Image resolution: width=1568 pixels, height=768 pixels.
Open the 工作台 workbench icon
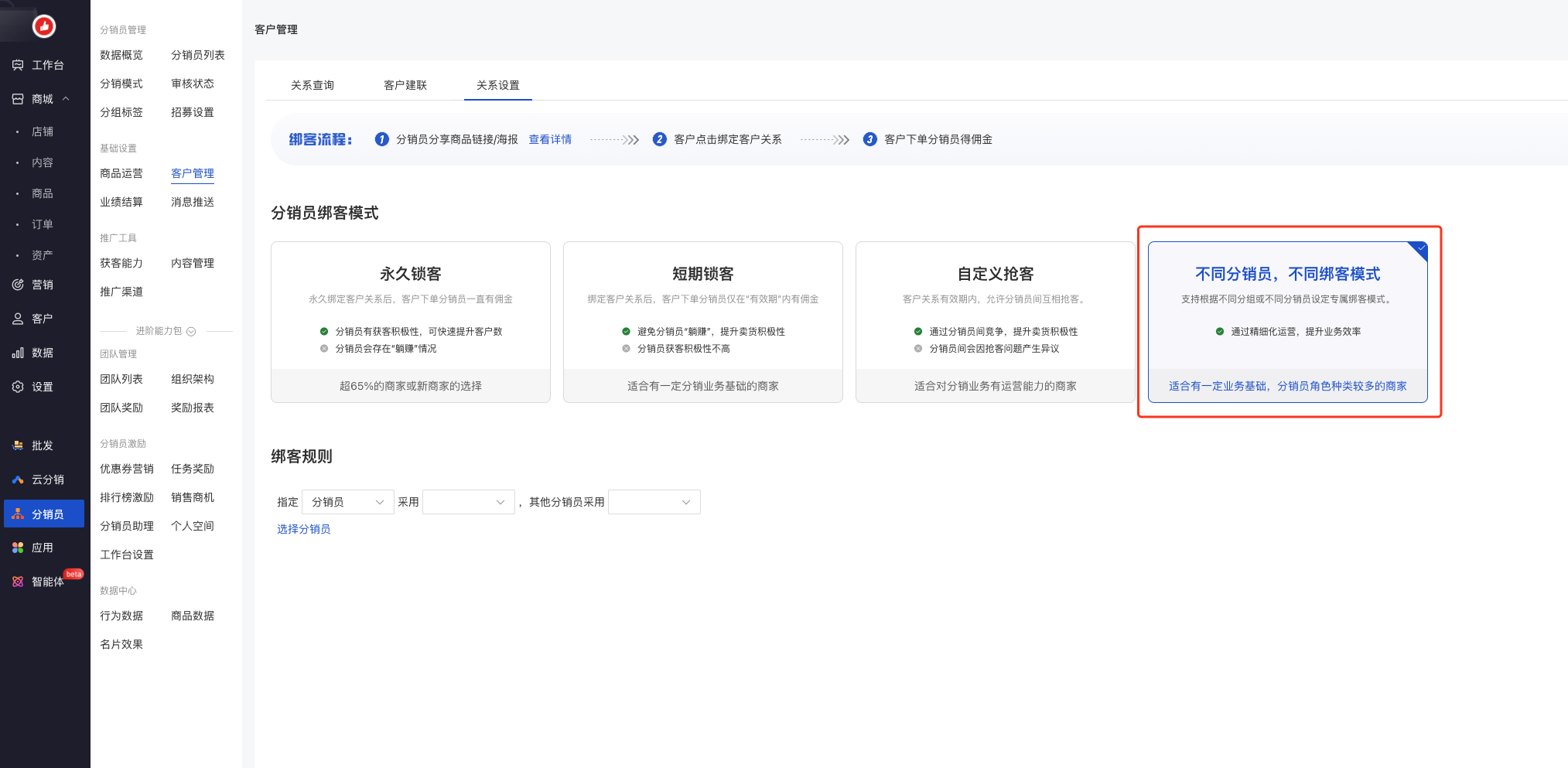point(18,65)
